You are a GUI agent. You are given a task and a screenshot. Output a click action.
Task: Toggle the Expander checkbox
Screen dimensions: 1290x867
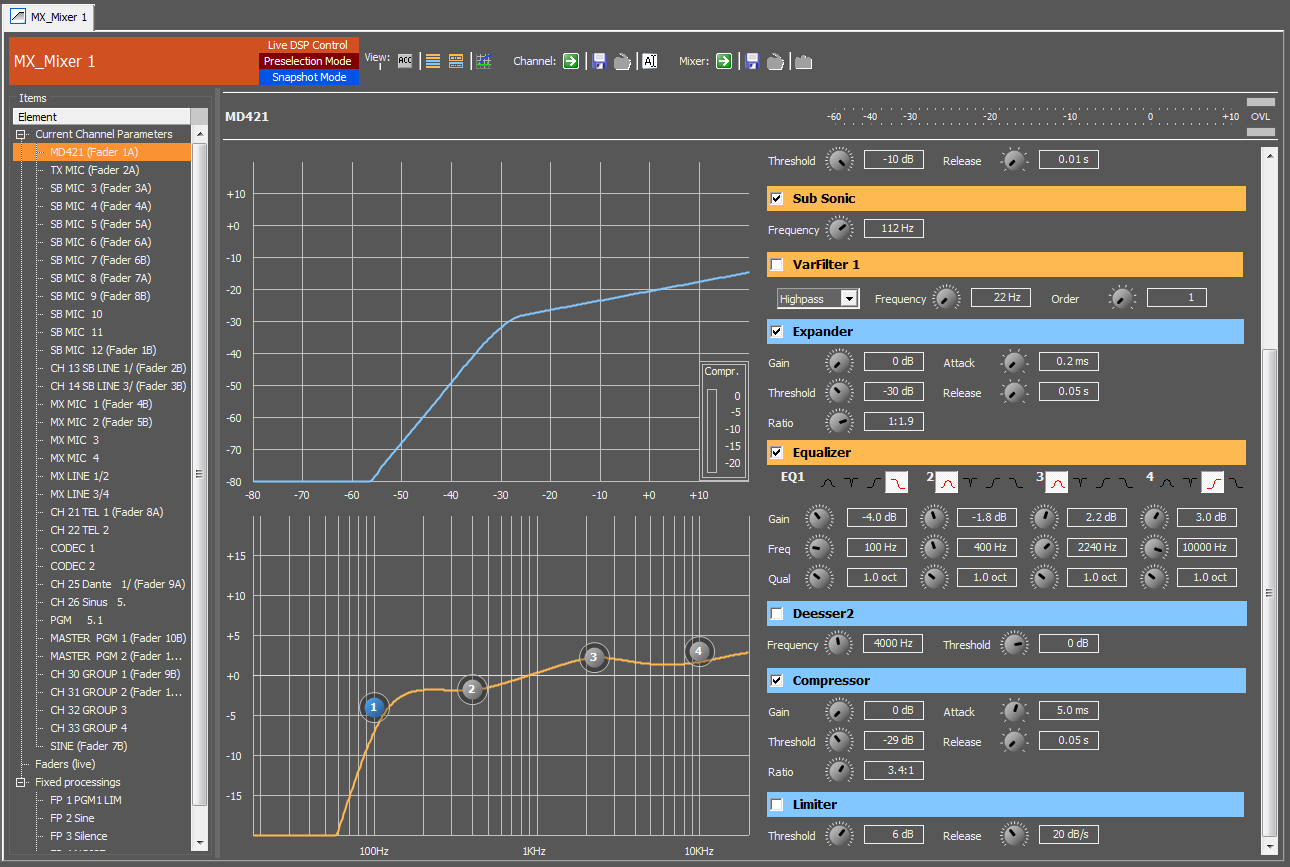pyautogui.click(x=777, y=331)
